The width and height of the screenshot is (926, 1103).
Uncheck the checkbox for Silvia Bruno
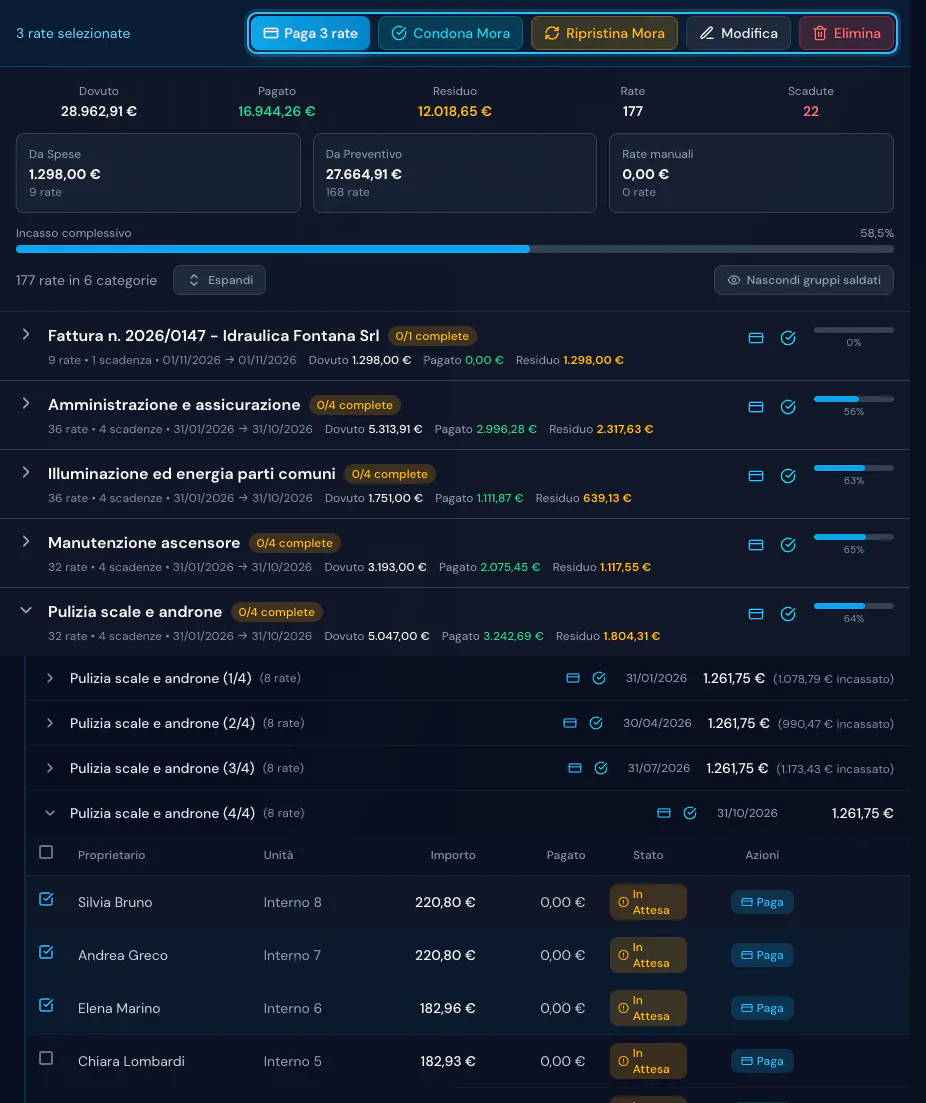point(46,900)
